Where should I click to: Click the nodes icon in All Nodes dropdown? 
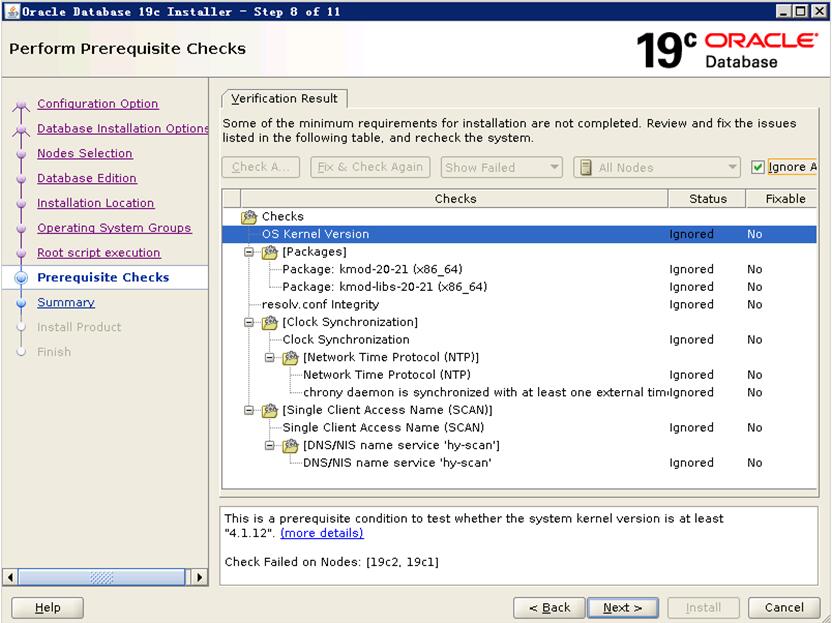586,168
